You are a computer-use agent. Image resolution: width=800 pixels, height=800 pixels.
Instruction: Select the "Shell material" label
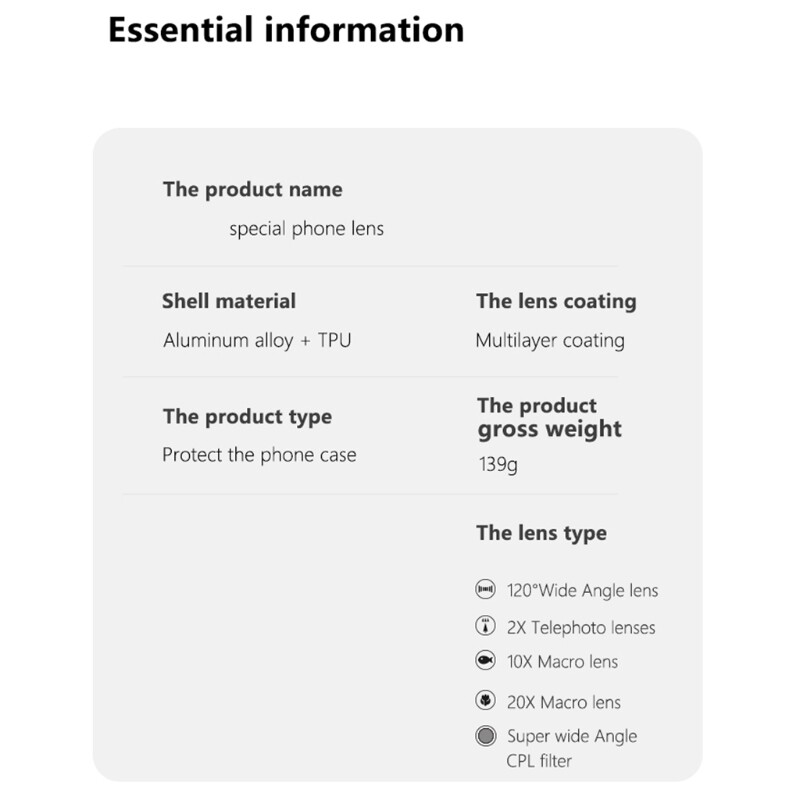(229, 301)
